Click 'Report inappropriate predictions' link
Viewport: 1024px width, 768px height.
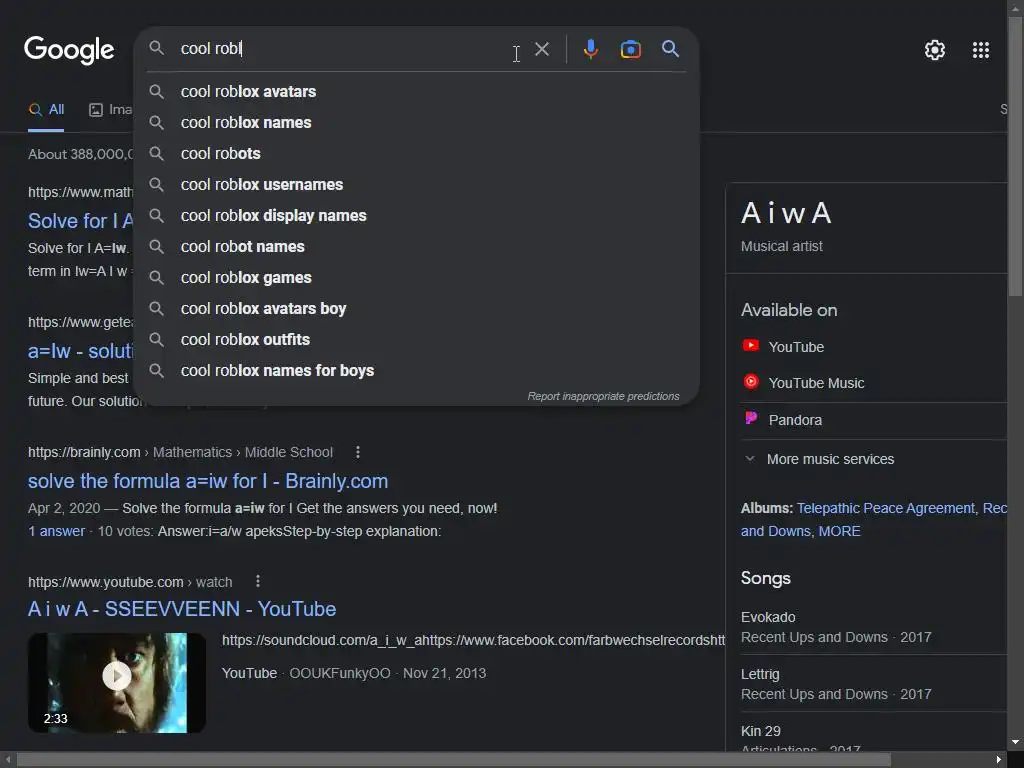click(x=603, y=396)
